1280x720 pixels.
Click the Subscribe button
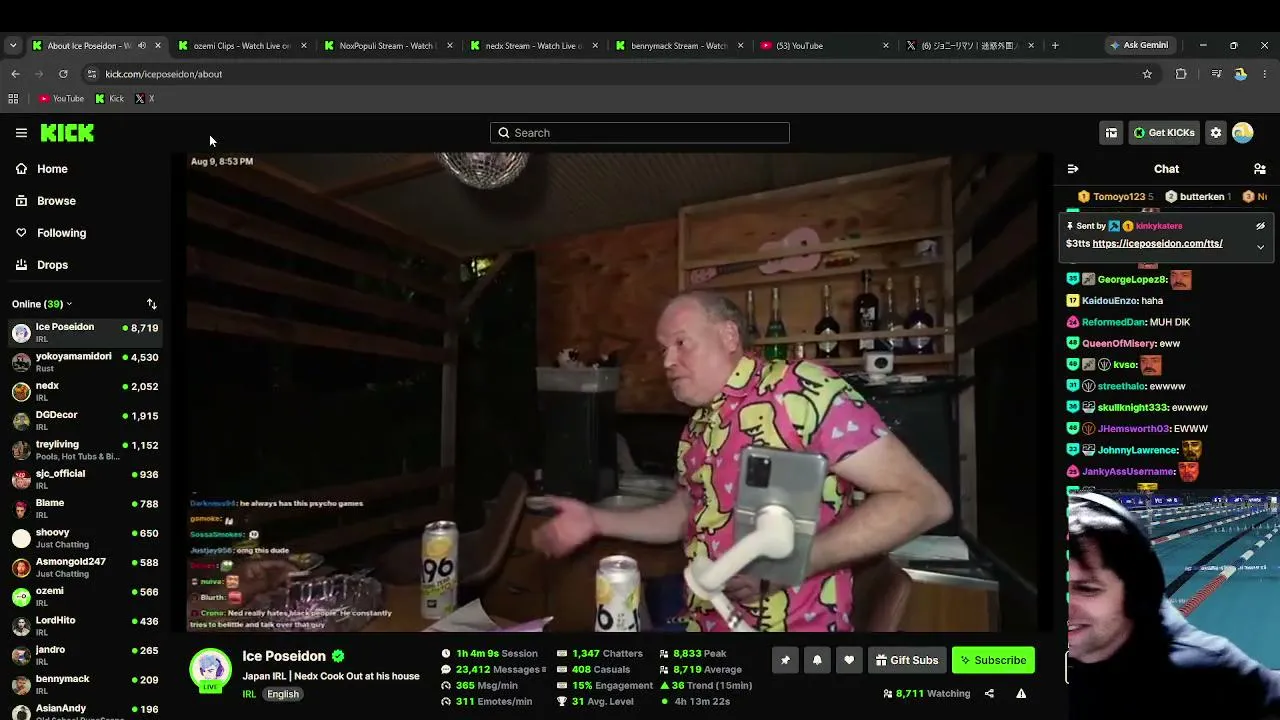pyautogui.click(x=993, y=660)
